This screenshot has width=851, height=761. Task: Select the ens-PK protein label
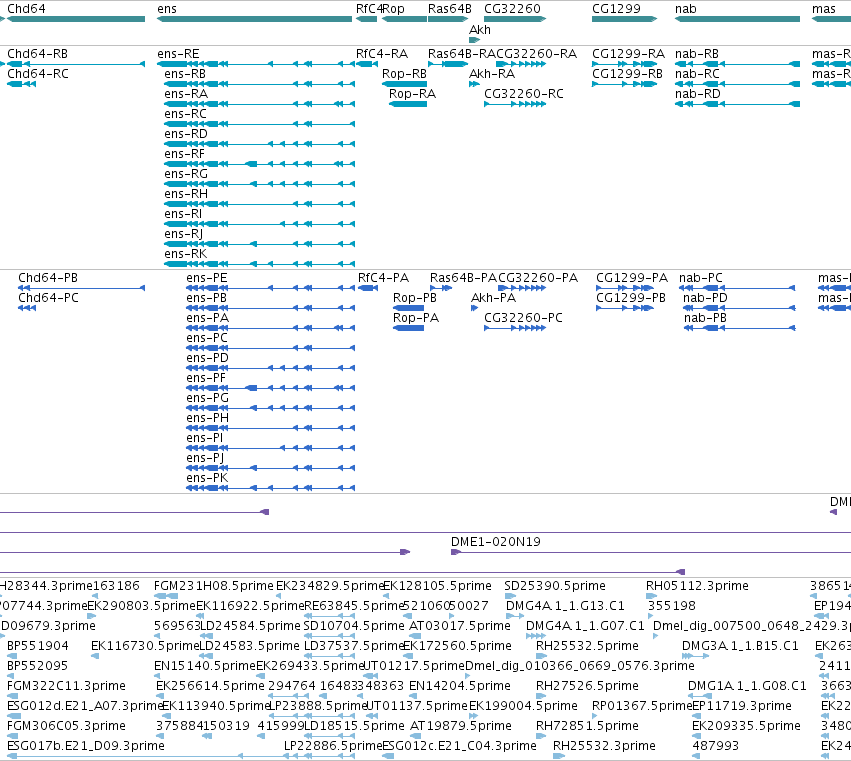point(207,478)
